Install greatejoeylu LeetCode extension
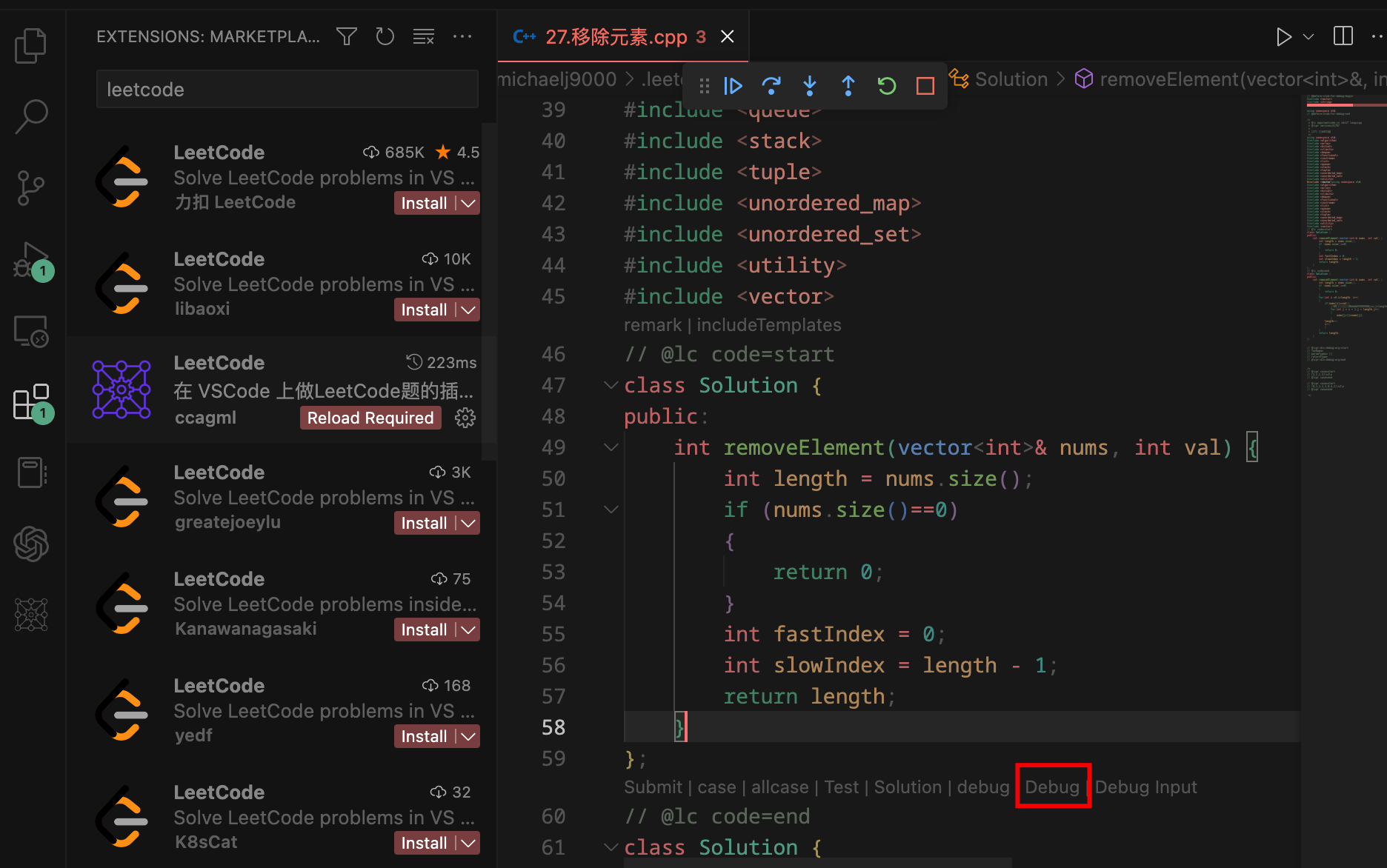This screenshot has height=868, width=1387. (425, 523)
